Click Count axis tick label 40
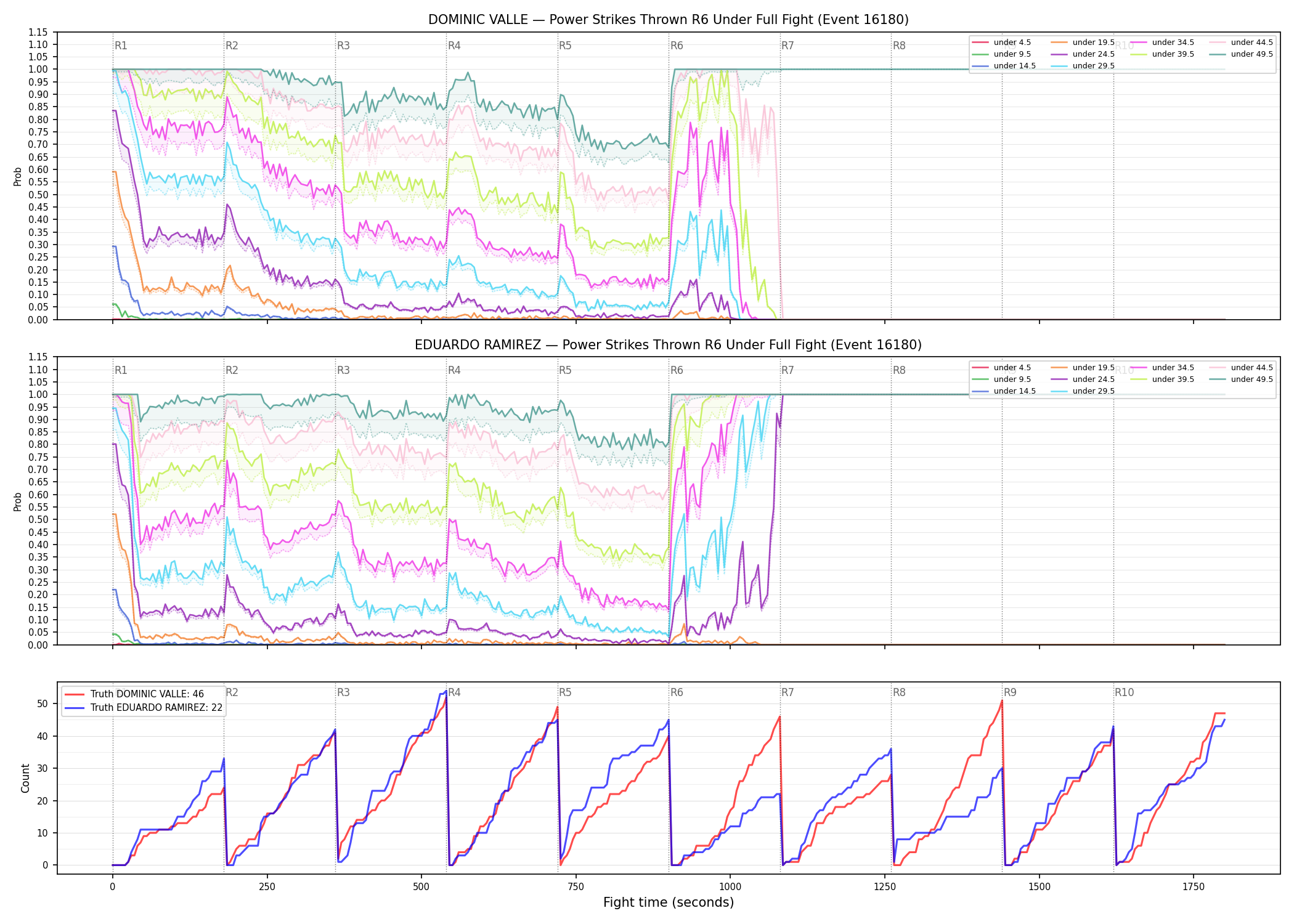The image size is (1294, 924). (43, 736)
